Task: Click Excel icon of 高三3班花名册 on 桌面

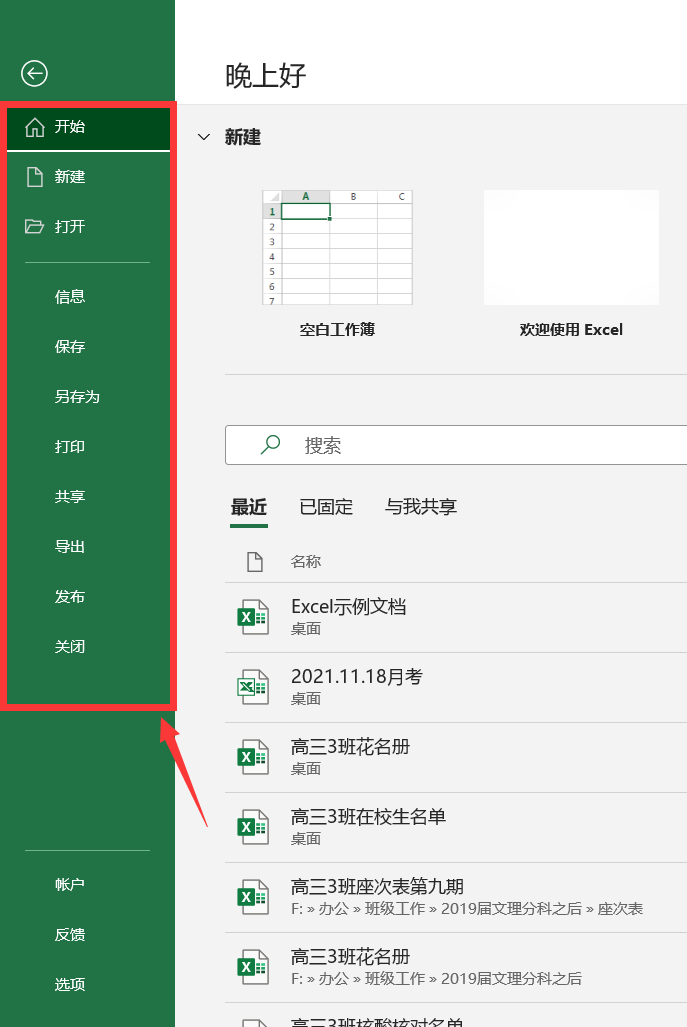Action: [x=253, y=757]
